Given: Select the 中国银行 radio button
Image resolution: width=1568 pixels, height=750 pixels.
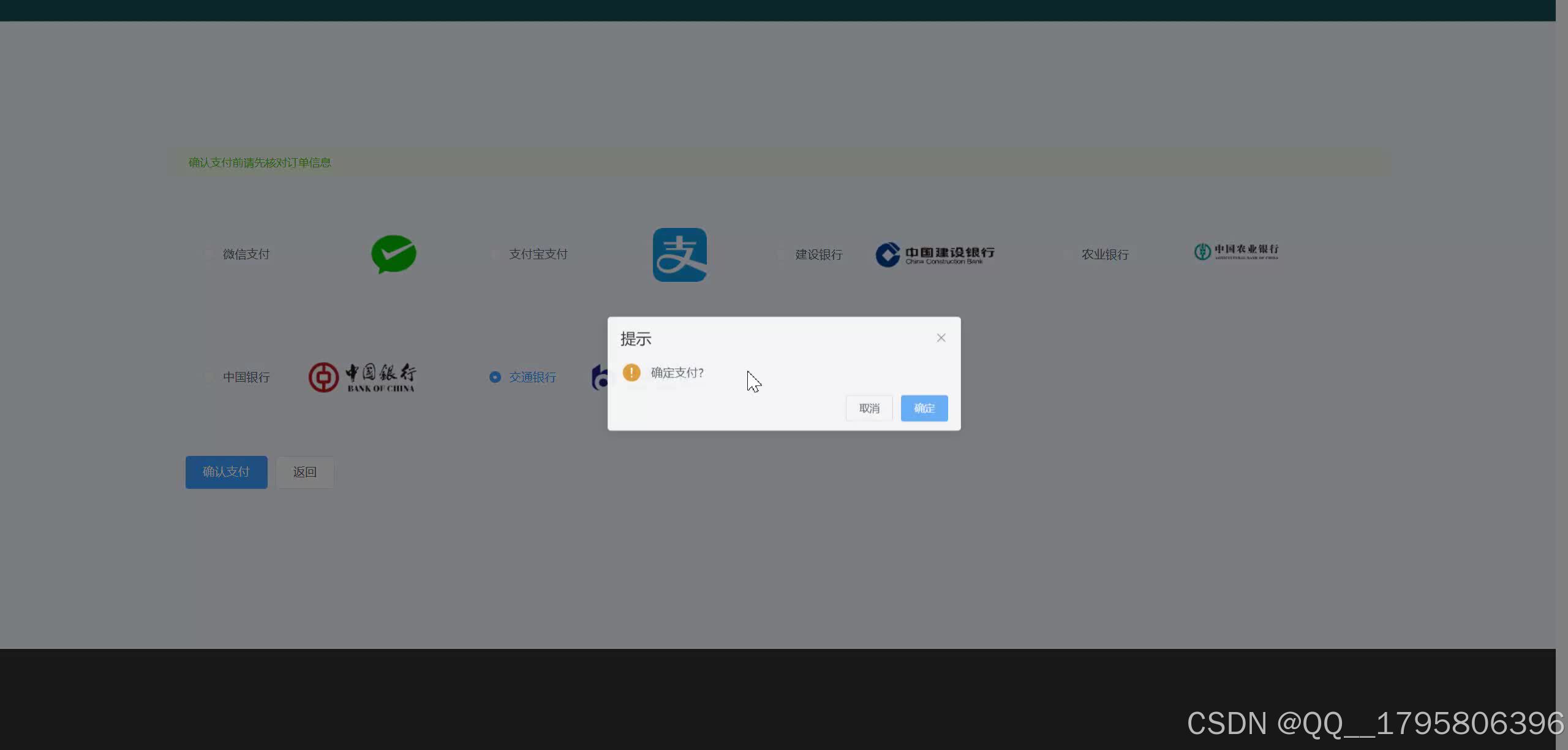Looking at the screenshot, I should coord(209,377).
